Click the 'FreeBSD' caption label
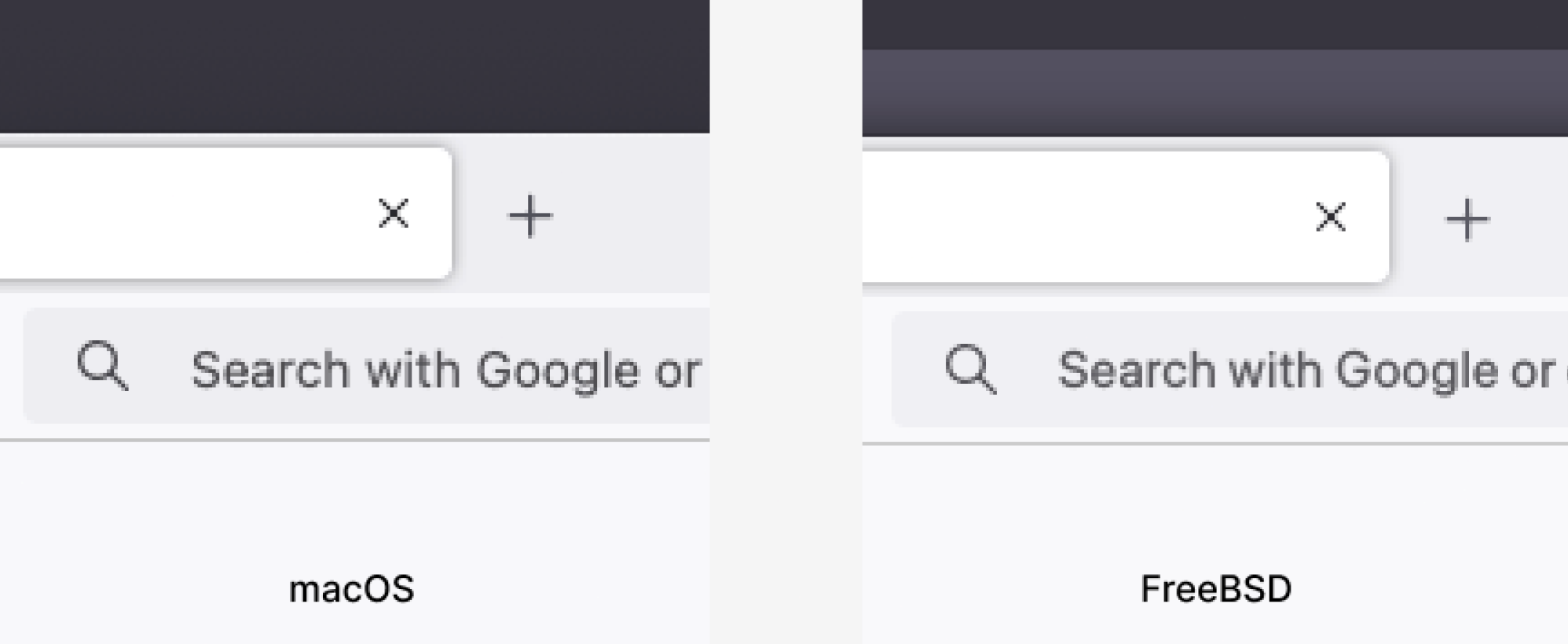The image size is (1568, 644). [x=1216, y=589]
